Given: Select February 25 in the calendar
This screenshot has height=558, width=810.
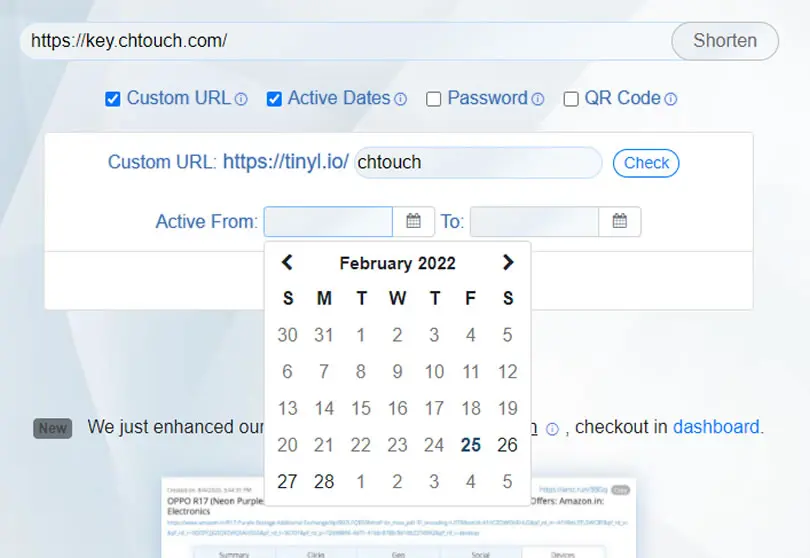Looking at the screenshot, I should pos(471,445).
